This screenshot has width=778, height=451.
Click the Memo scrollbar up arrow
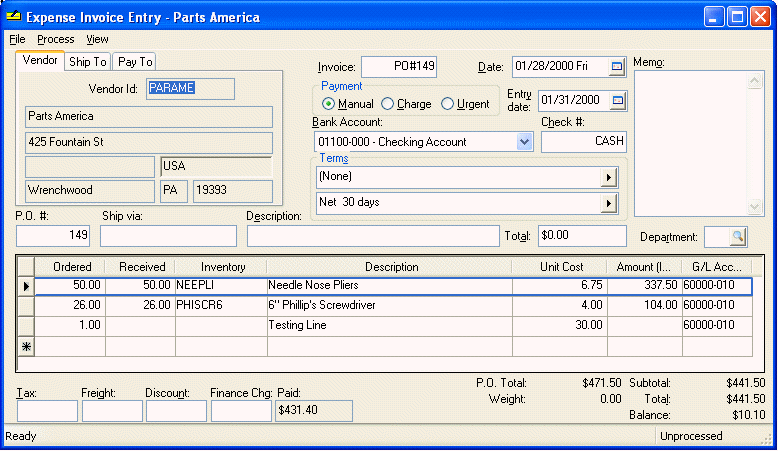click(x=755, y=81)
